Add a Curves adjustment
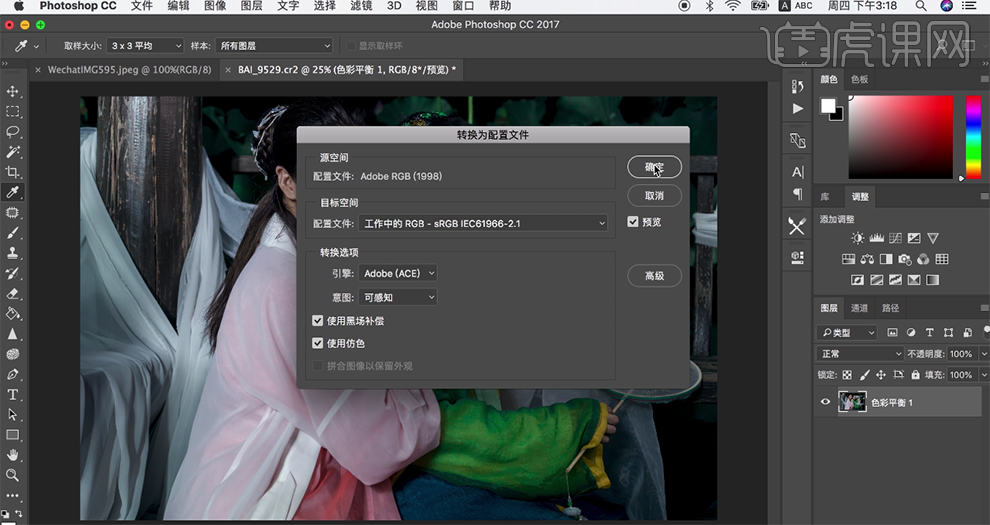 pos(895,238)
